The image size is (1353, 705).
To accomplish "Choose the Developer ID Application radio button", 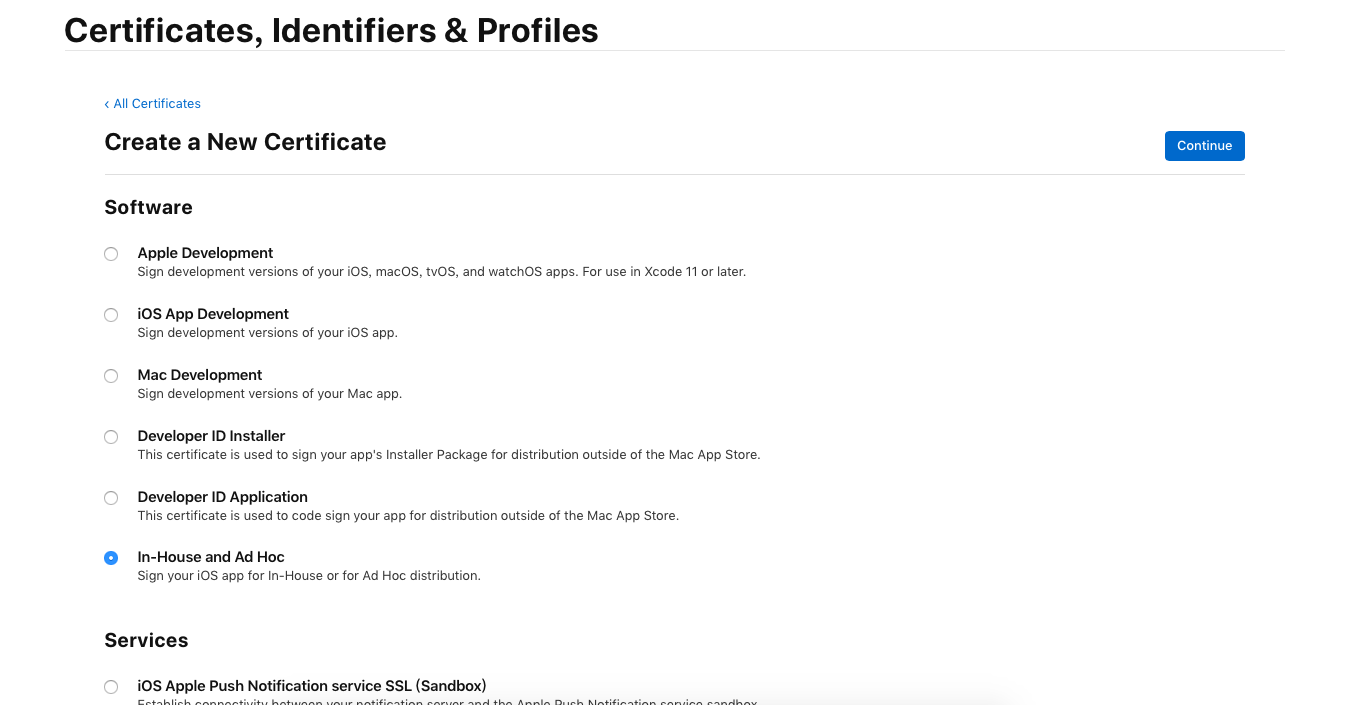I will 111,498.
